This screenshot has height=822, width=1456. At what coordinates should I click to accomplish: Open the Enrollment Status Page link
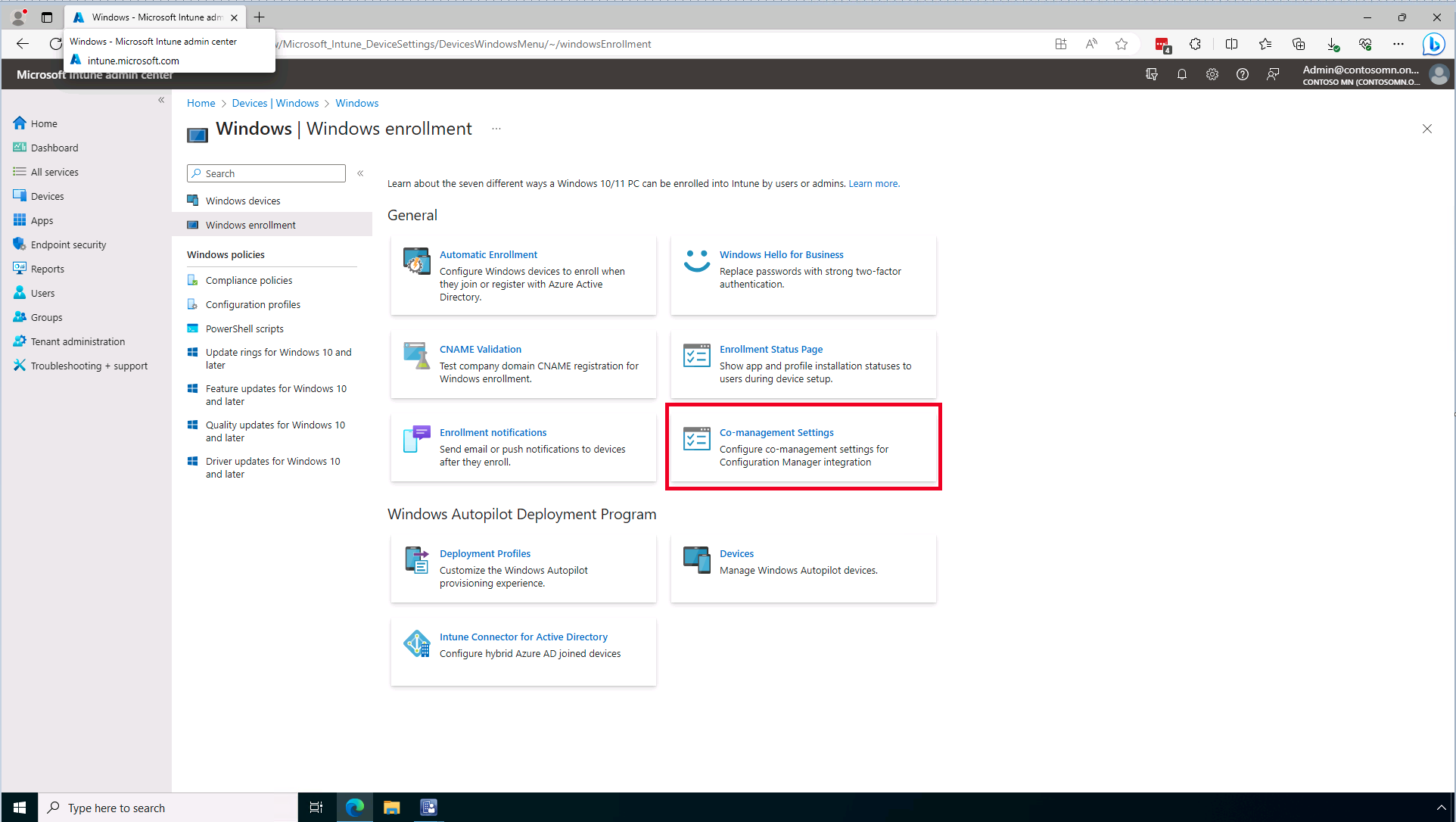pyautogui.click(x=771, y=349)
